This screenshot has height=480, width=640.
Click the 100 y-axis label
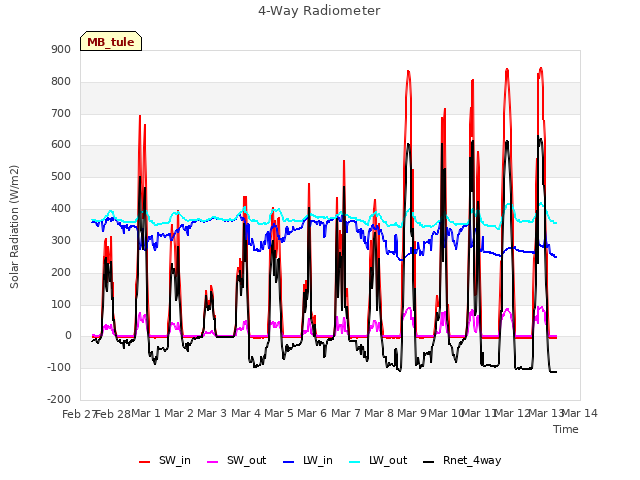point(61,304)
